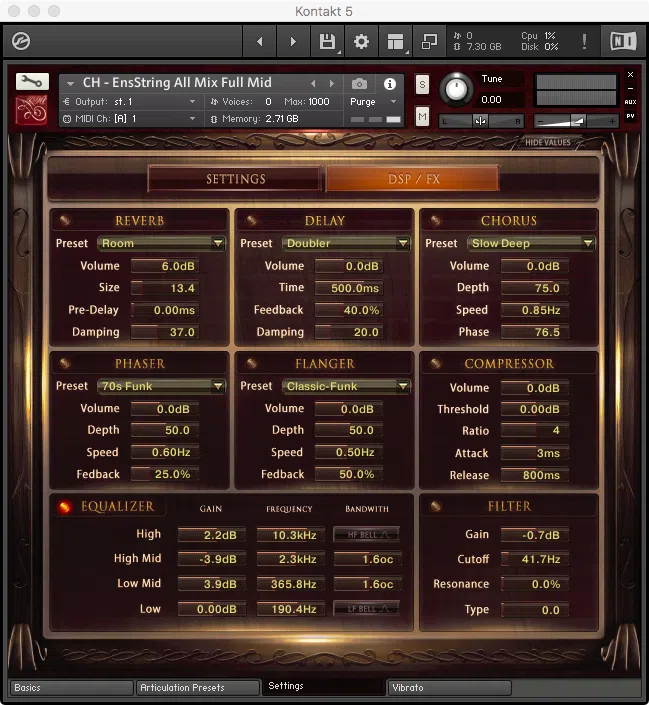Click the Delay Time value field
Viewport: 649px width, 705px height.
[348, 288]
